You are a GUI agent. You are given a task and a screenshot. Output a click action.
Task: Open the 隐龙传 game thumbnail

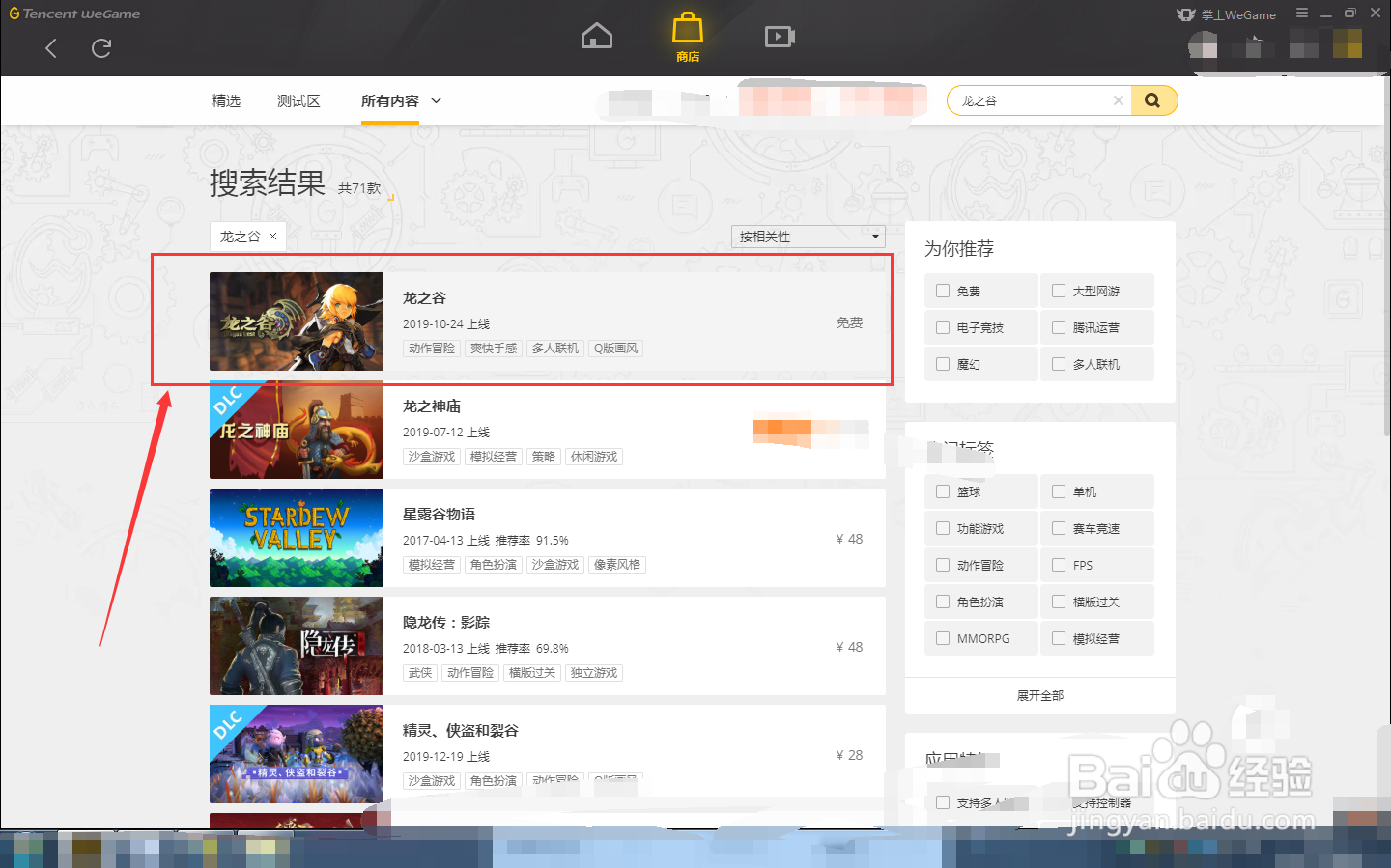(x=297, y=646)
